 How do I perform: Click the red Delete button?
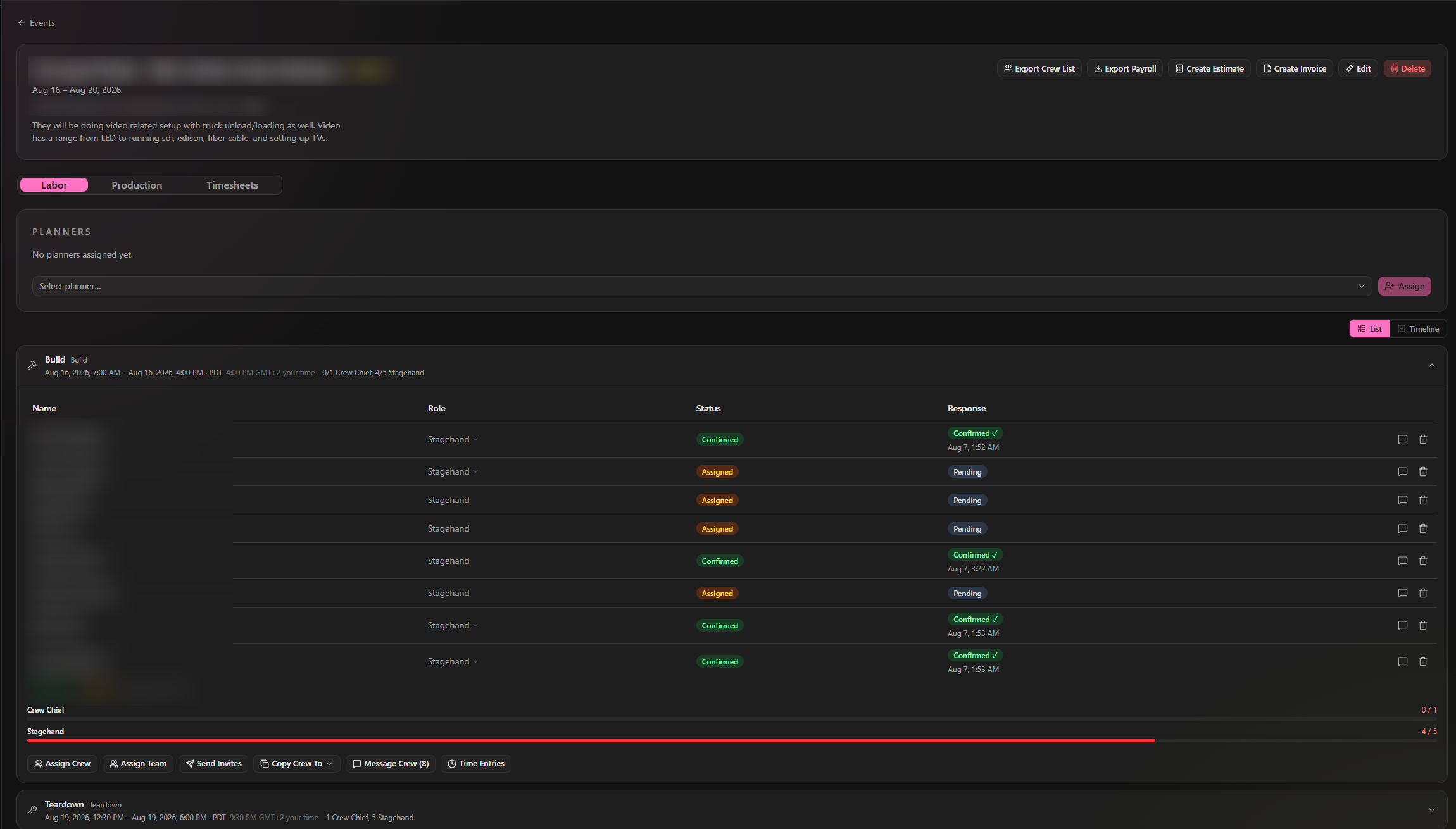click(1407, 68)
